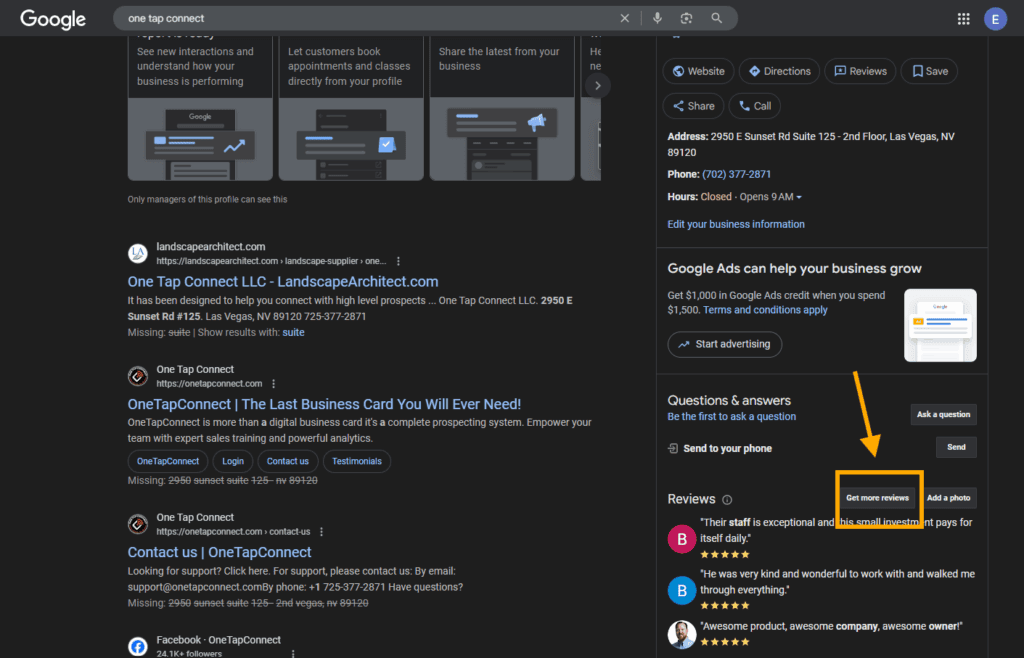1024x658 pixels.
Task: Click the Send to your phone icon
Action: 673,448
